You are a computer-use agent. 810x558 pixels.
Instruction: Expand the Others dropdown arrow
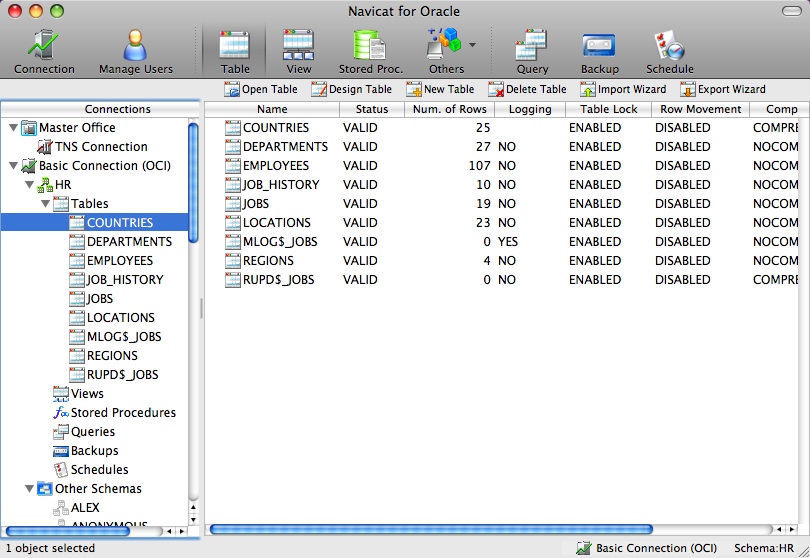coord(472,45)
